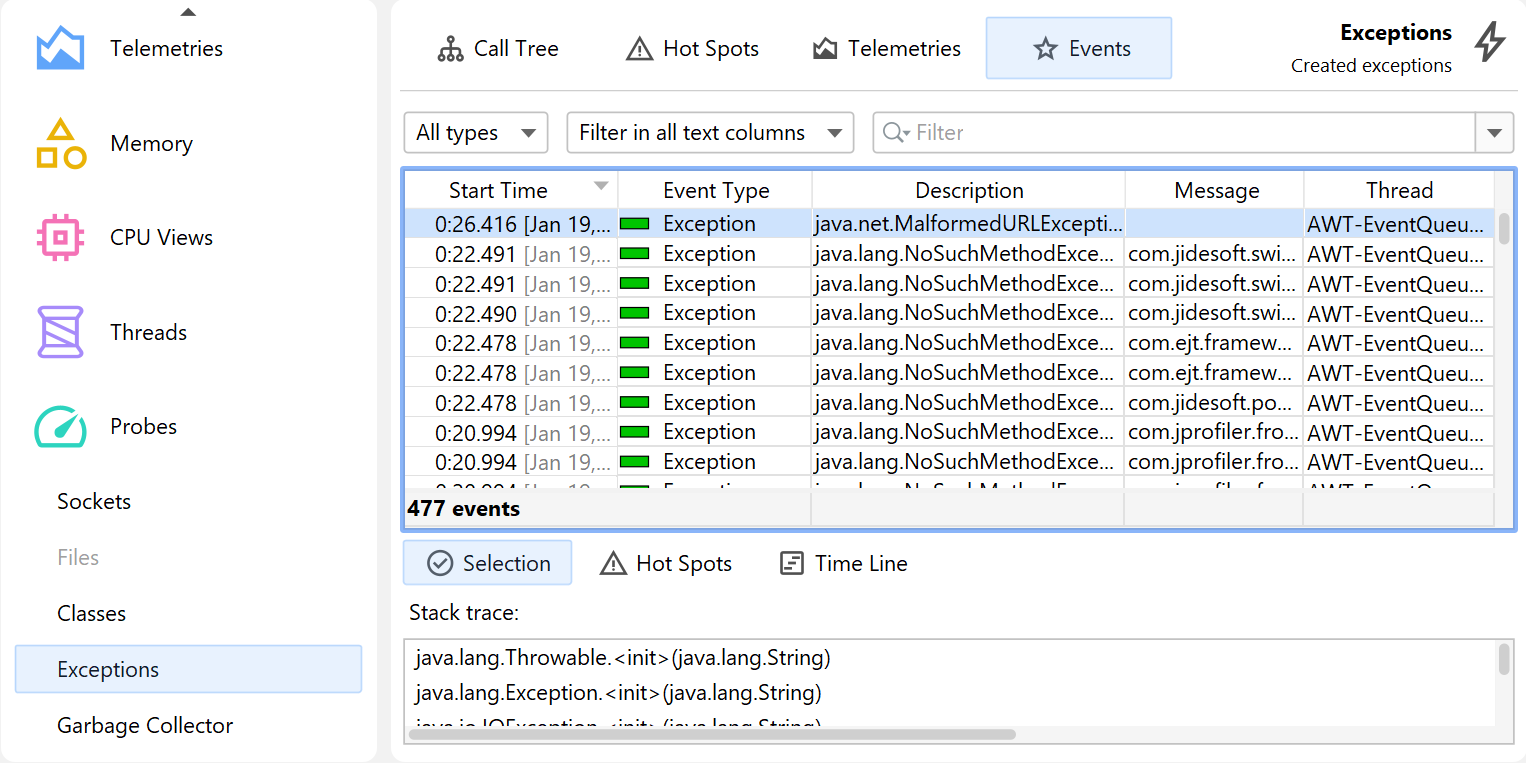The height and width of the screenshot is (763, 1526).
Task: Expand the Filter in all text columns dropdown
Action: tap(710, 133)
